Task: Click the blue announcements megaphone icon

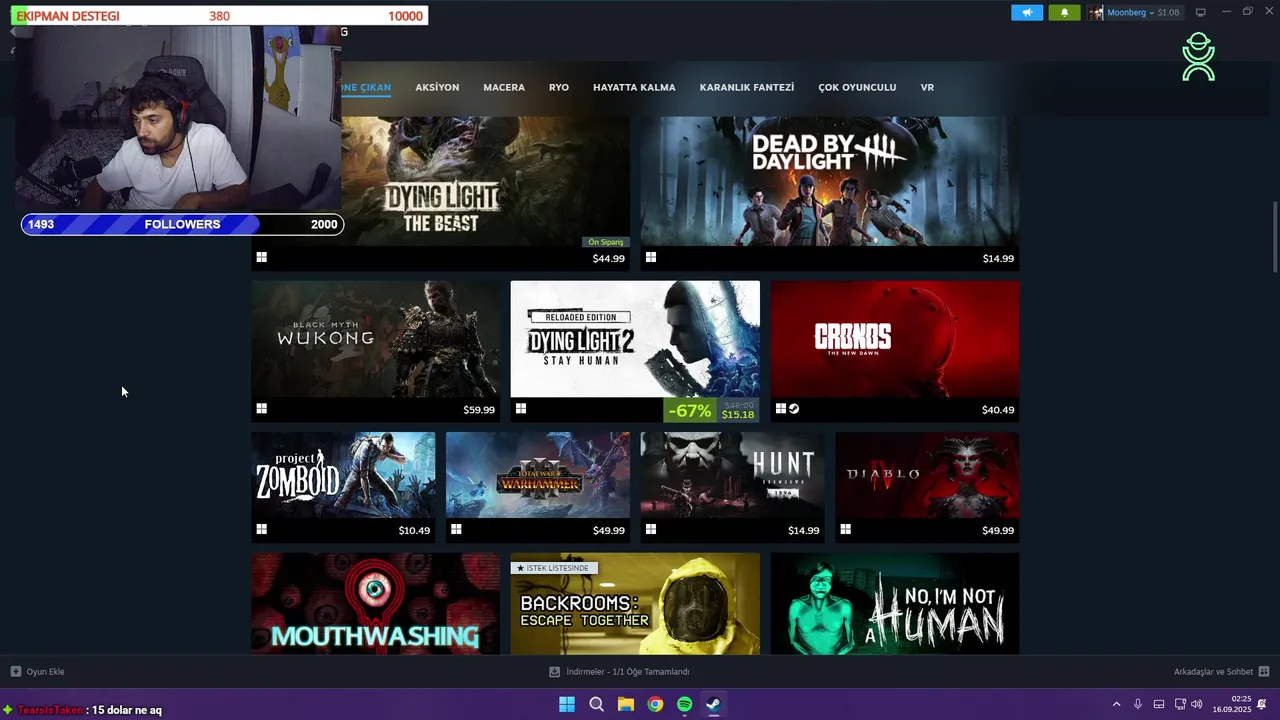Action: click(x=1027, y=12)
